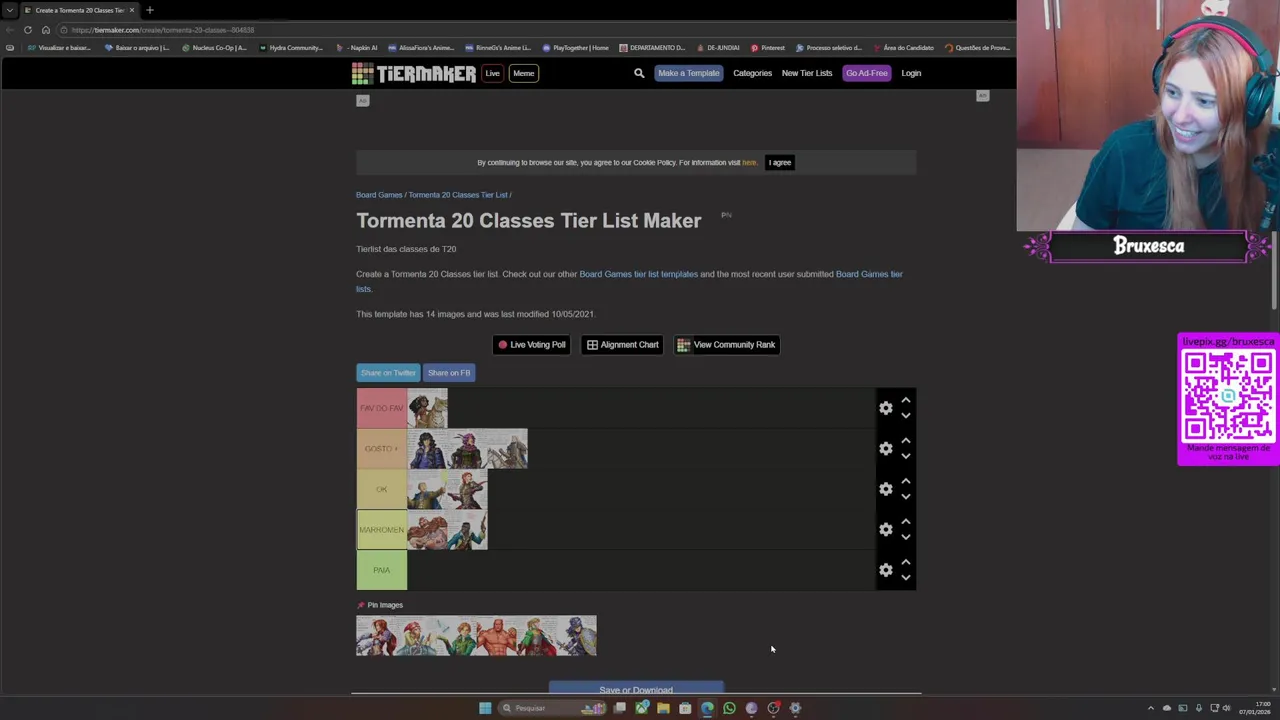The width and height of the screenshot is (1280, 720).
Task: Open PlayTogether | Home bookmark
Action: click(x=576, y=48)
